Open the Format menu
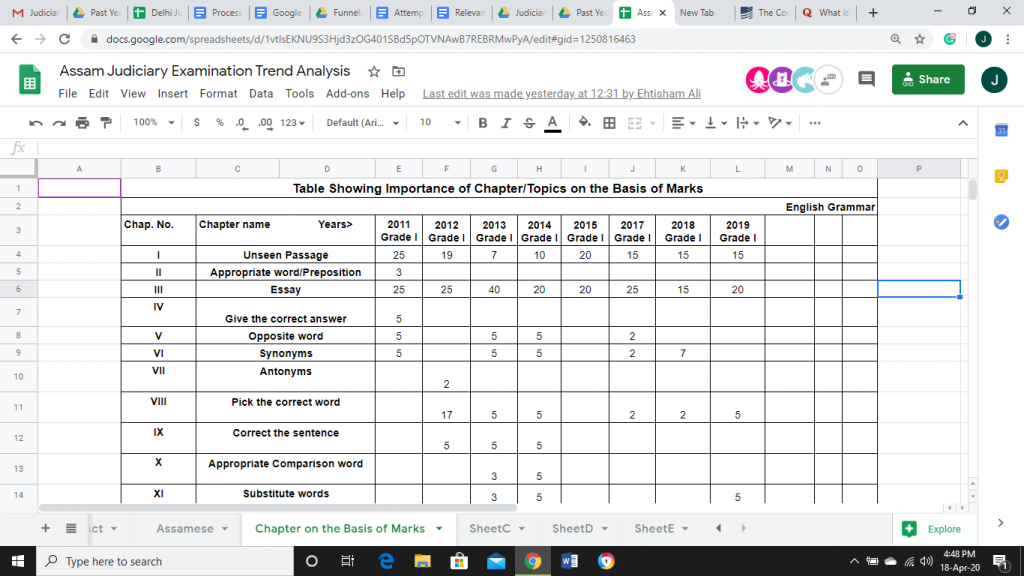The width and height of the screenshot is (1024, 576). [218, 93]
